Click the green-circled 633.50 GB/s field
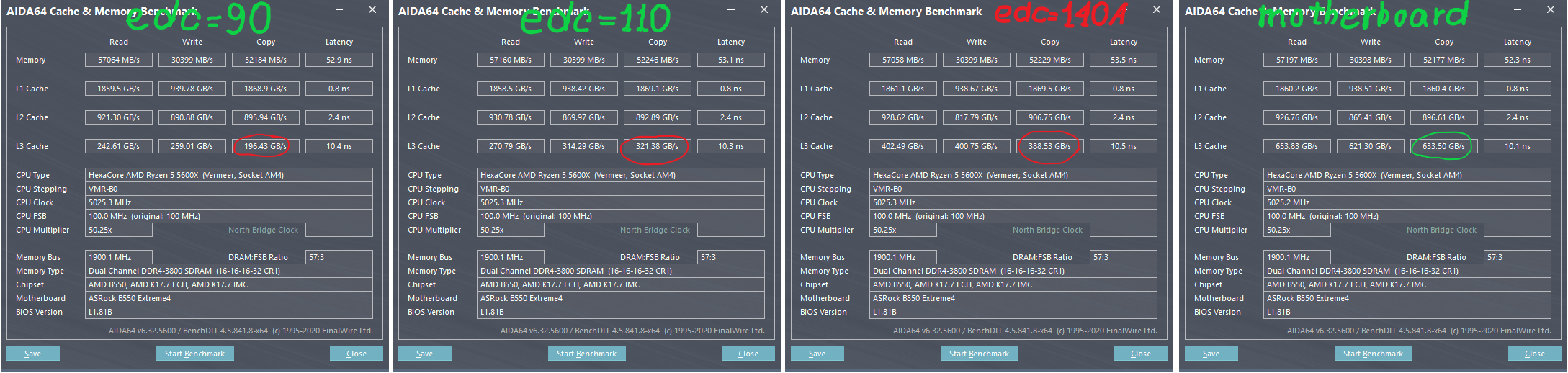This screenshot has height=373, width=1568. coord(1443,146)
